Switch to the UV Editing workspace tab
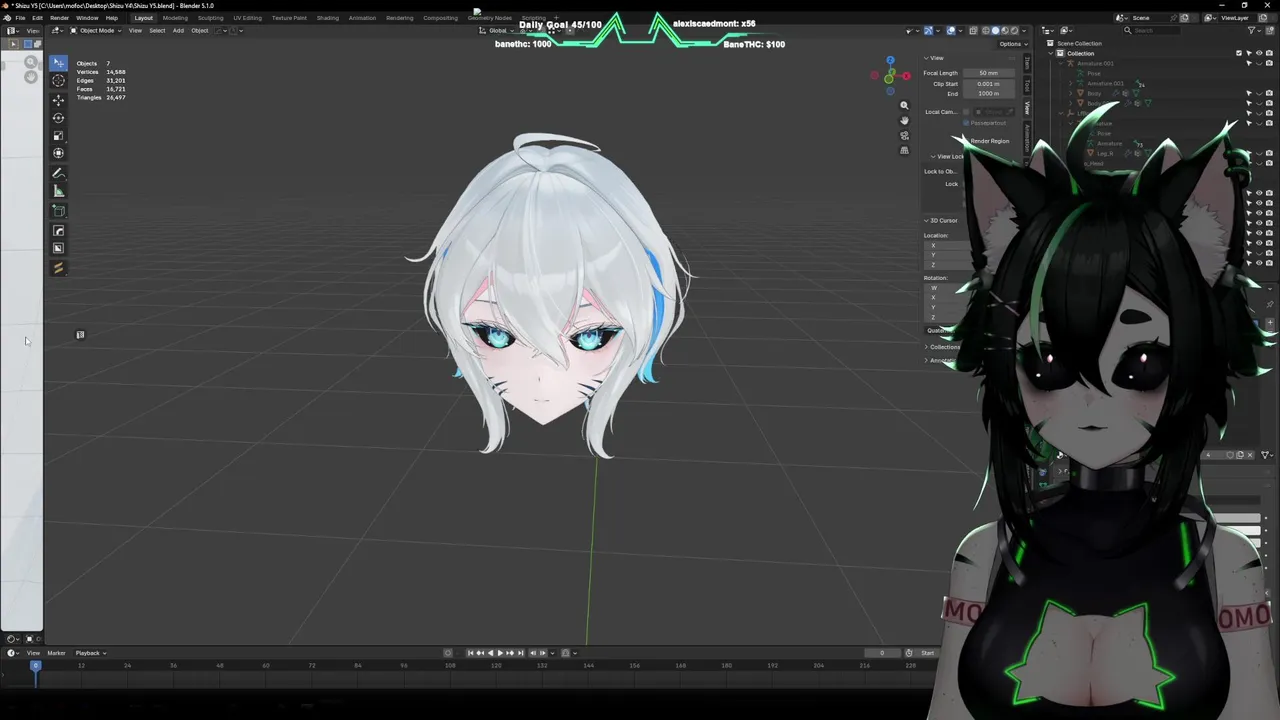1280x720 pixels. [247, 18]
